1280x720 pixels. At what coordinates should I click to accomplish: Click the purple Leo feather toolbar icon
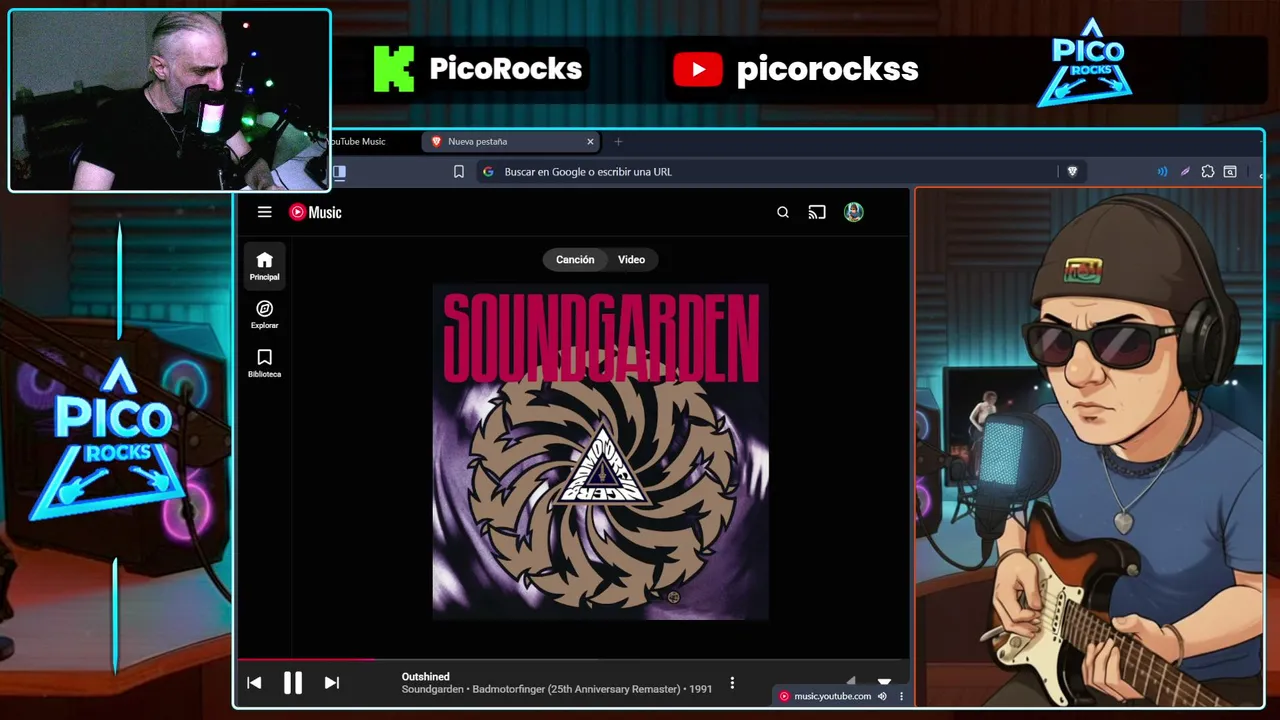(x=1185, y=172)
